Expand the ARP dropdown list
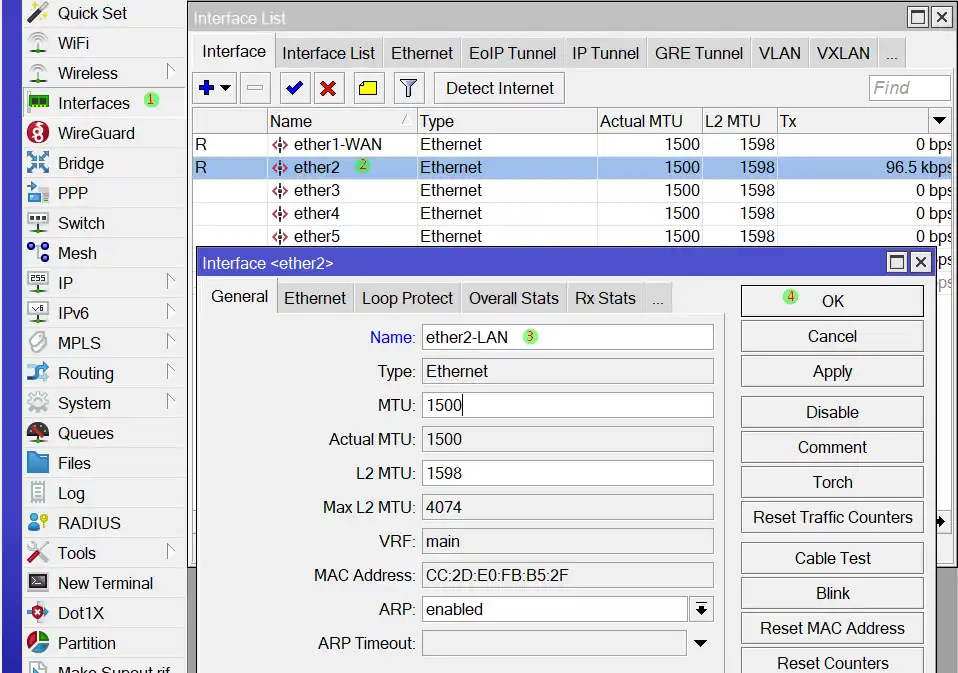The image size is (958, 673). (x=701, y=609)
